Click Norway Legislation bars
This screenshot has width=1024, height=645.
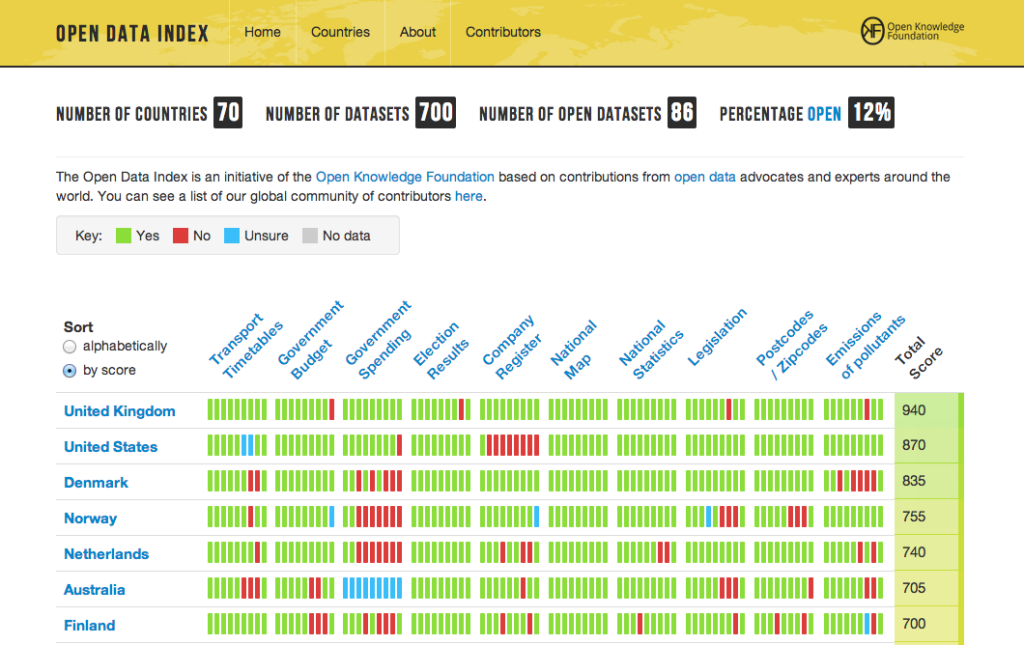(715, 517)
